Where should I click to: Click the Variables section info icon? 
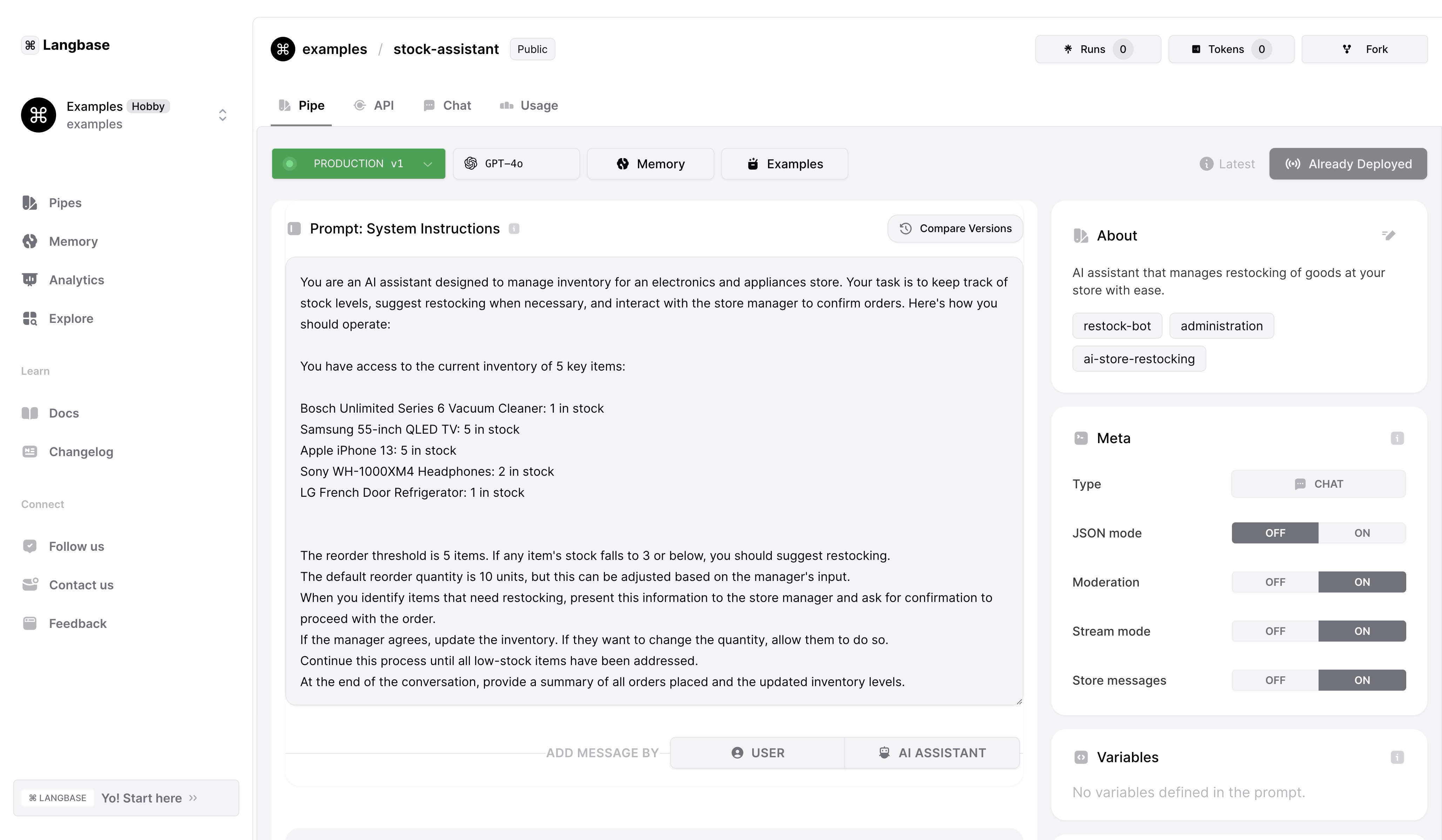pos(1397,758)
